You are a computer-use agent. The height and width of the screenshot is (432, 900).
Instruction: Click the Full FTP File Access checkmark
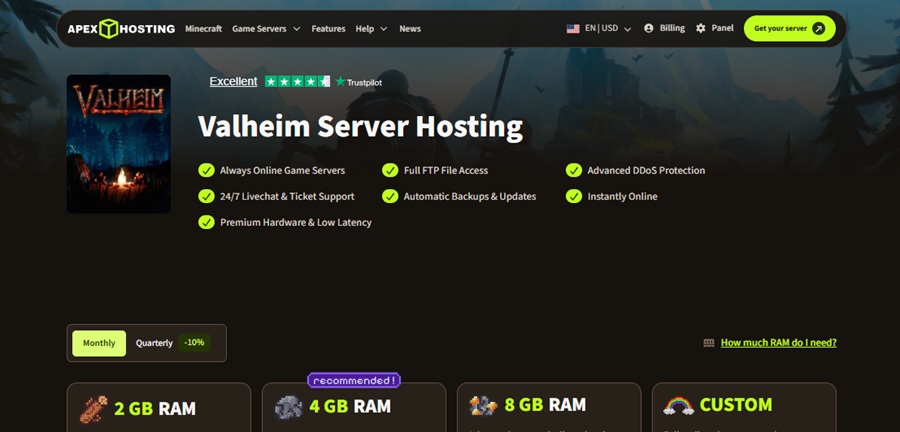tap(390, 170)
